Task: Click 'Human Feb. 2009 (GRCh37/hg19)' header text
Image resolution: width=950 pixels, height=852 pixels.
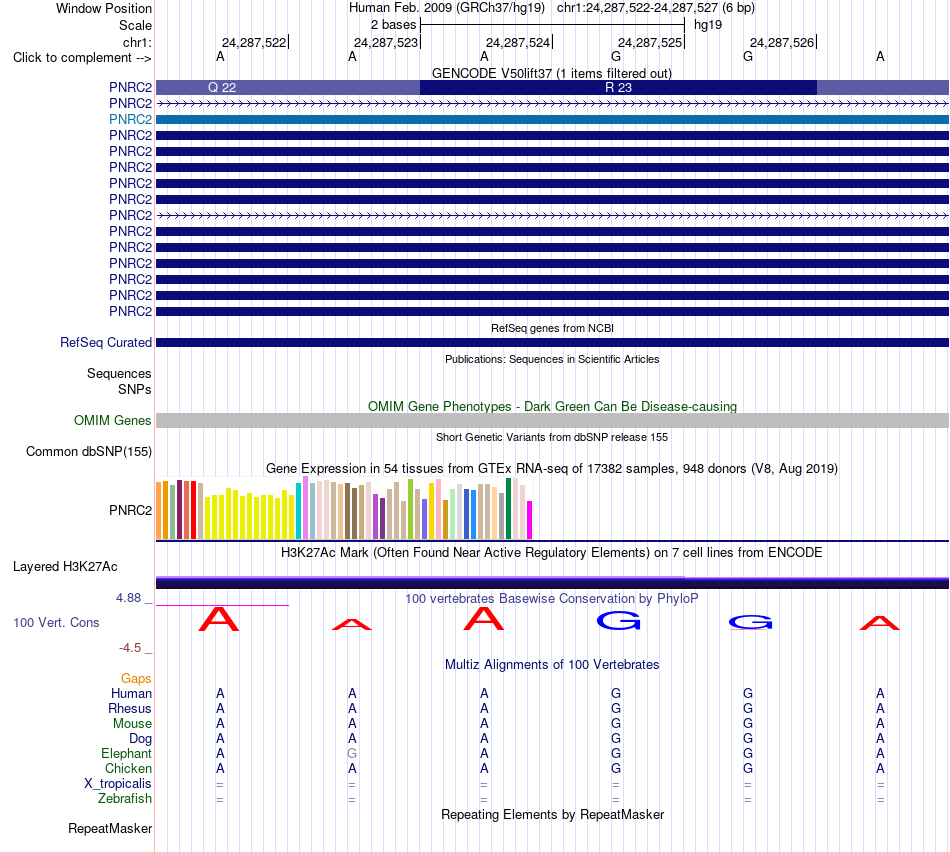Action: [x=447, y=8]
